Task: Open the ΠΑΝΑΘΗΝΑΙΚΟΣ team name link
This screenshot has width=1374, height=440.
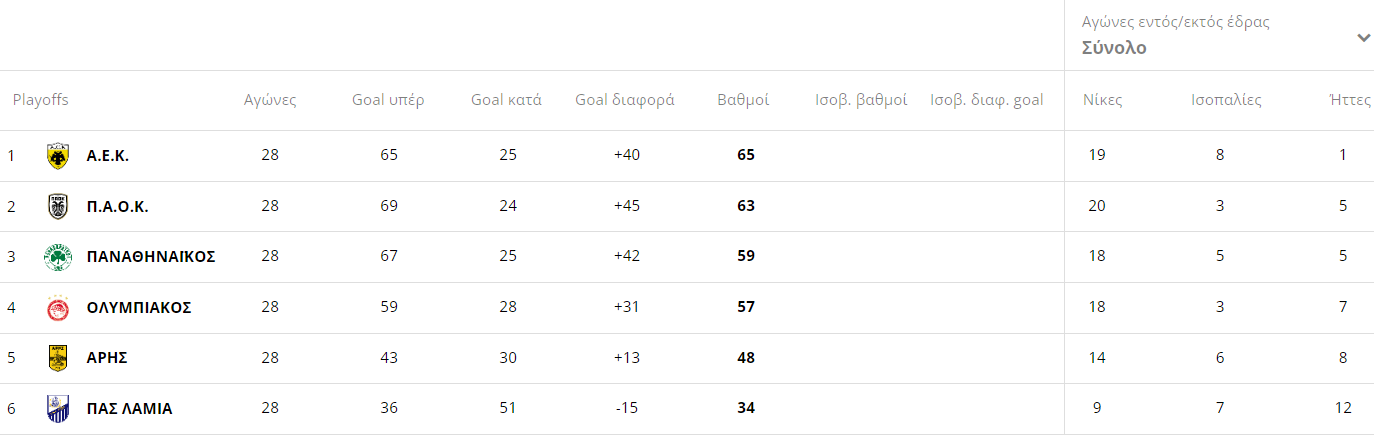Action: pos(151,257)
